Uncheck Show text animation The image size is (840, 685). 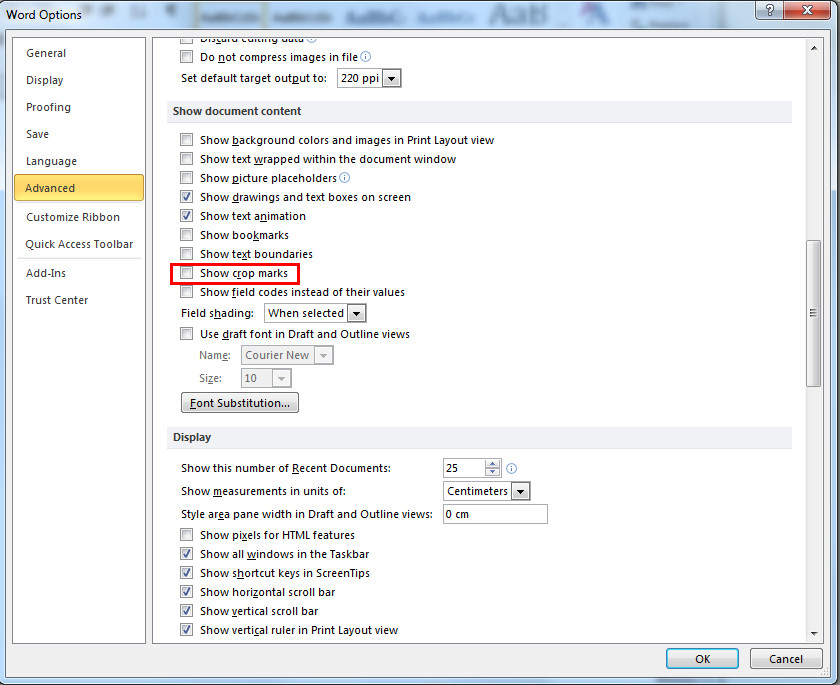[x=186, y=216]
